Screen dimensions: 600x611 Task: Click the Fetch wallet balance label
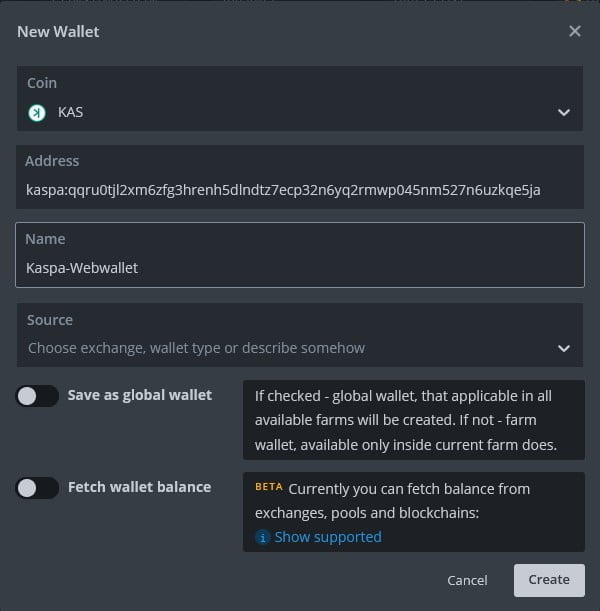tap(139, 487)
